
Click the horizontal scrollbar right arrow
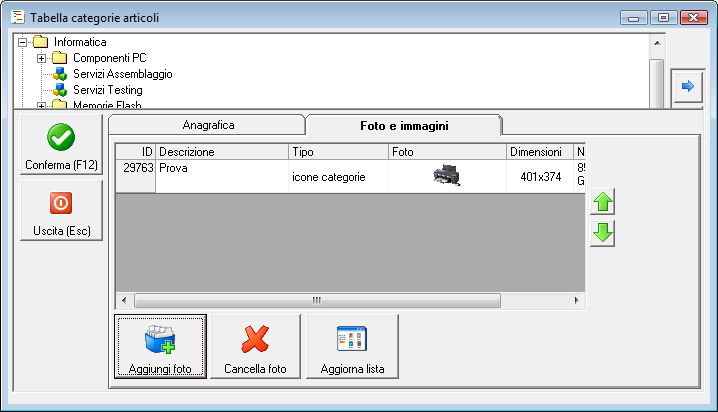[x=577, y=300]
